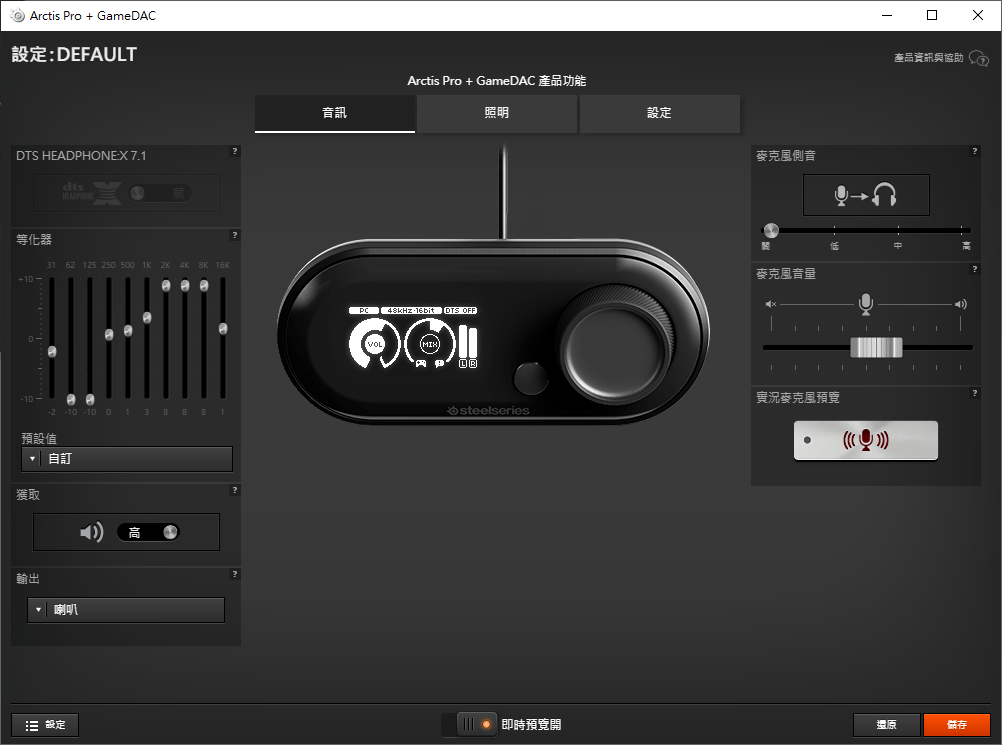1002x745 pixels.
Task: Click the 500 Hz equalizer slider handle
Action: click(x=128, y=330)
